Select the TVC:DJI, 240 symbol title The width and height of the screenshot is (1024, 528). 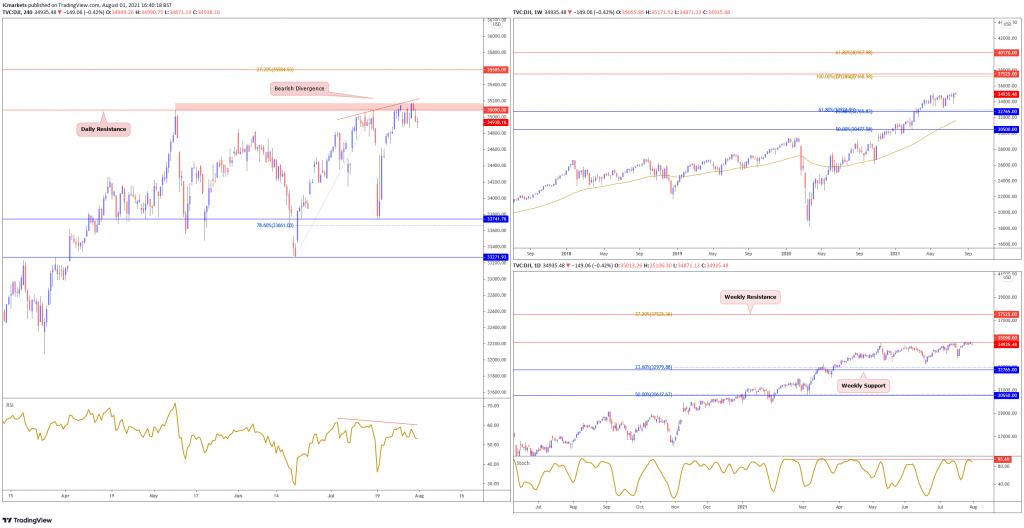(20, 11)
